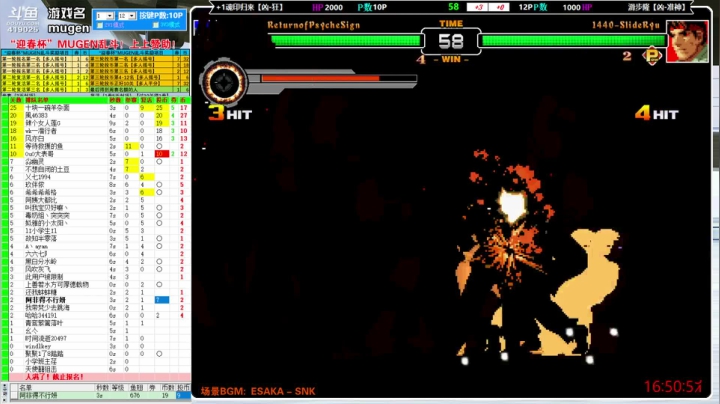Click the 1000 HP label in top bar
720x404 pixels.
click(577, 7)
